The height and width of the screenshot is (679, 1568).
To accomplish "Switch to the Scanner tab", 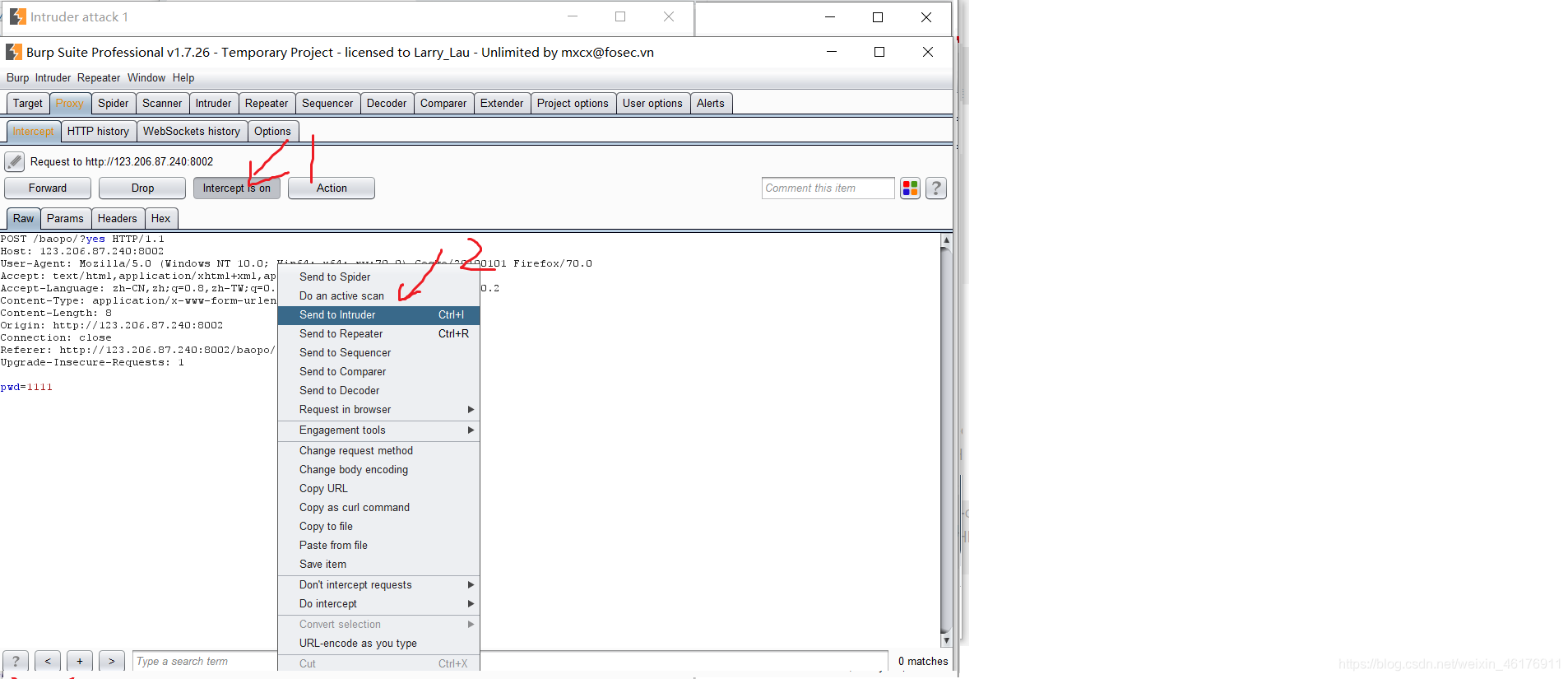I will pos(162,103).
